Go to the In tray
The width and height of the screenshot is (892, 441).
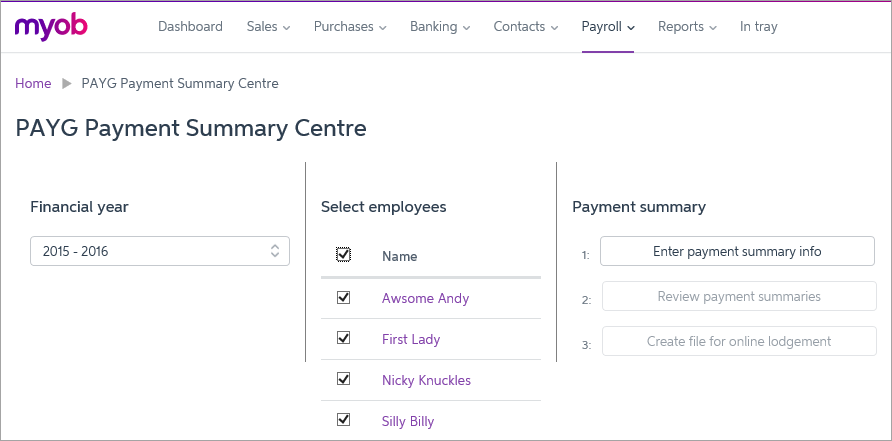coord(758,27)
